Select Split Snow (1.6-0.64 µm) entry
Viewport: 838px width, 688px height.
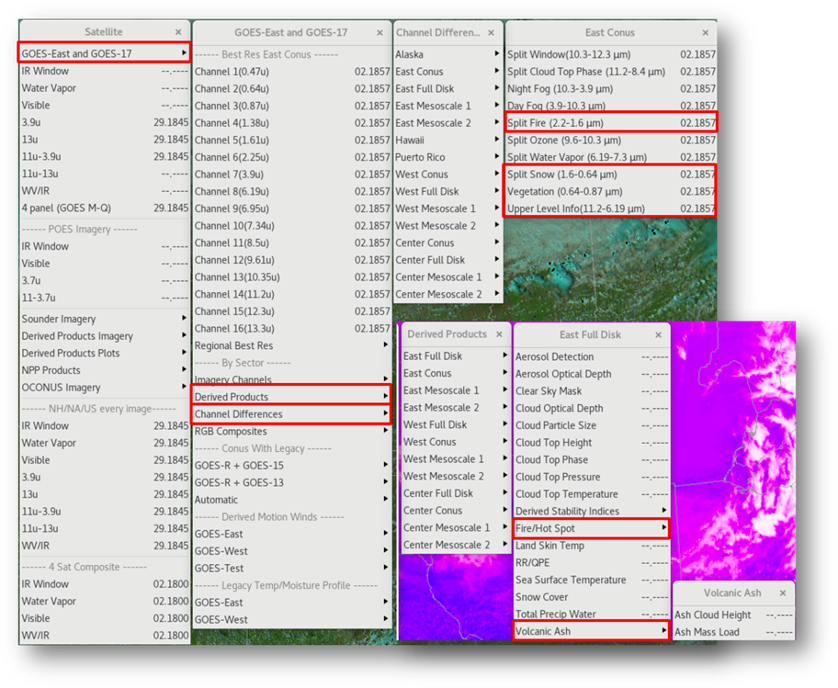[610, 174]
